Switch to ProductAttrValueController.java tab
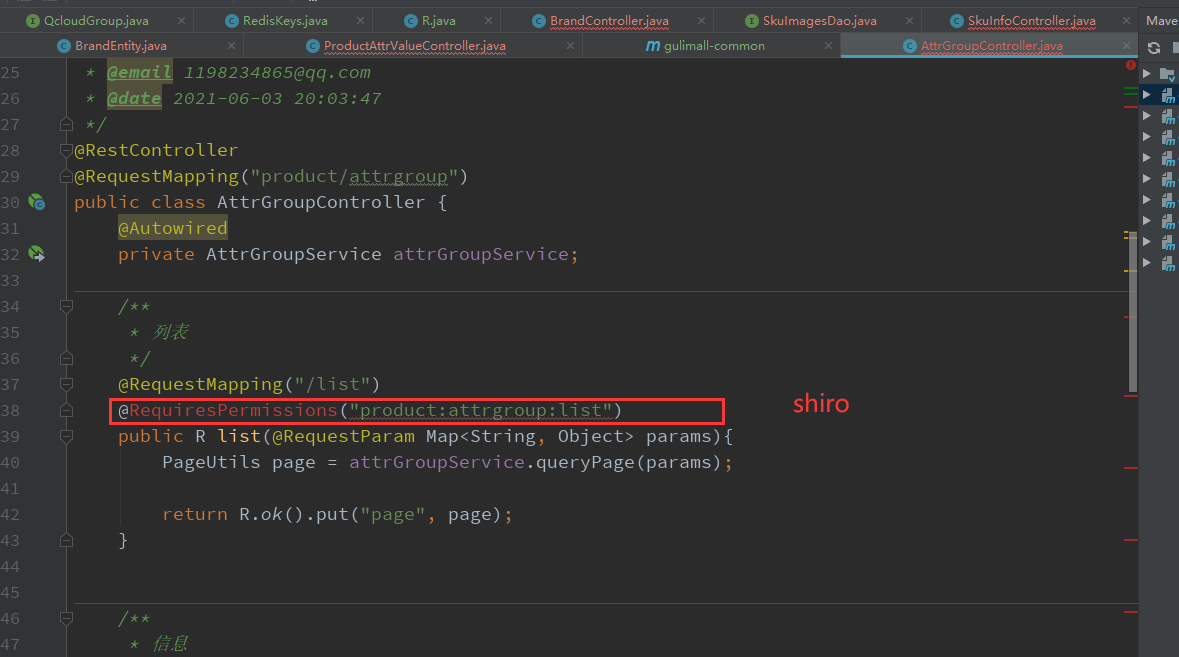Viewport: 1179px width, 657px height. [x=414, y=46]
